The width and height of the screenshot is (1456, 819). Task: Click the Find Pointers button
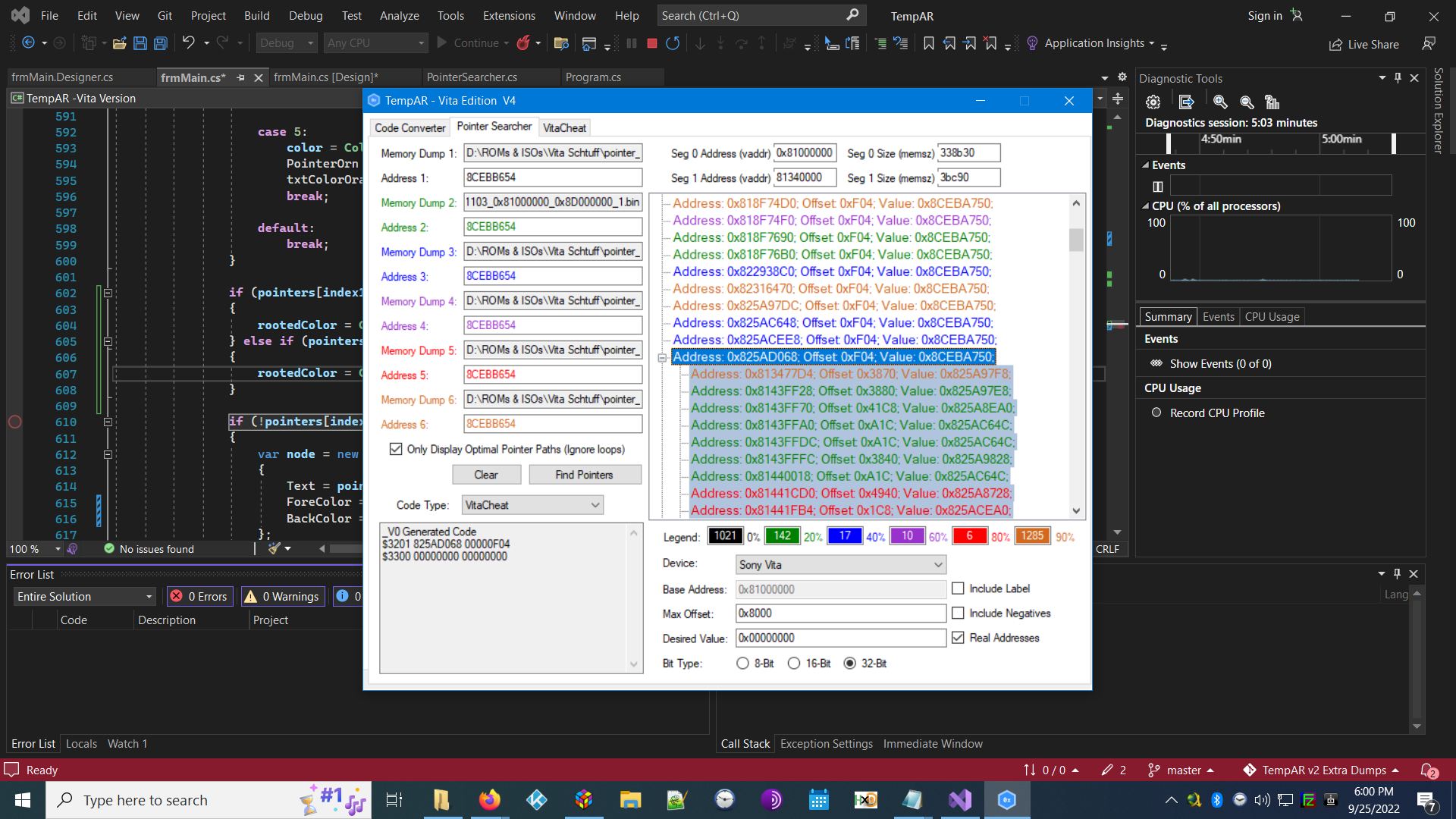tap(584, 475)
